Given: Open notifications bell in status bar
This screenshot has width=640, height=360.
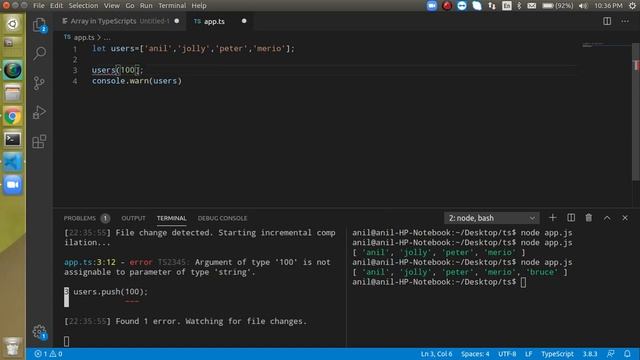Looking at the screenshot, I should [627, 354].
